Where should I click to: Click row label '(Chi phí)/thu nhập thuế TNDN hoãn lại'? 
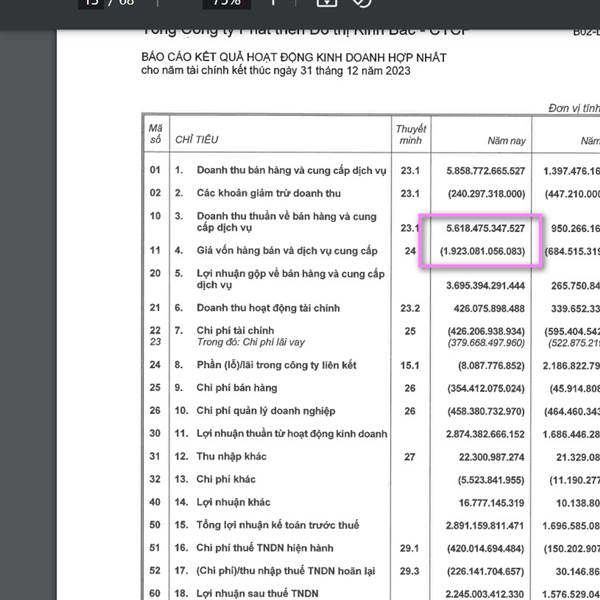pos(286,571)
